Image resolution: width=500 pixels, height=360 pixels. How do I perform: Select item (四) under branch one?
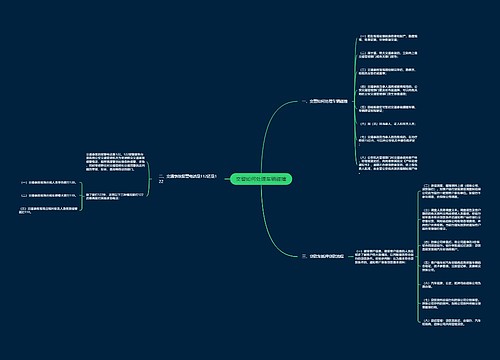click(x=388, y=90)
